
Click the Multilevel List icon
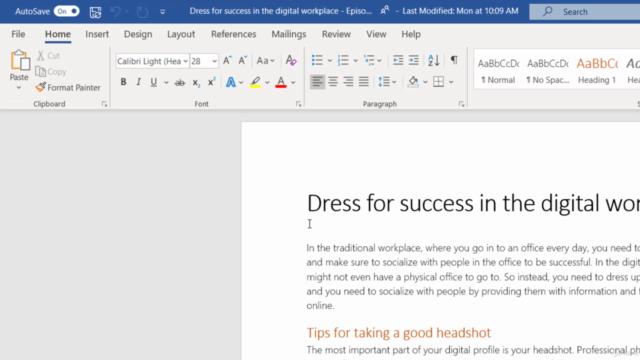tap(369, 60)
